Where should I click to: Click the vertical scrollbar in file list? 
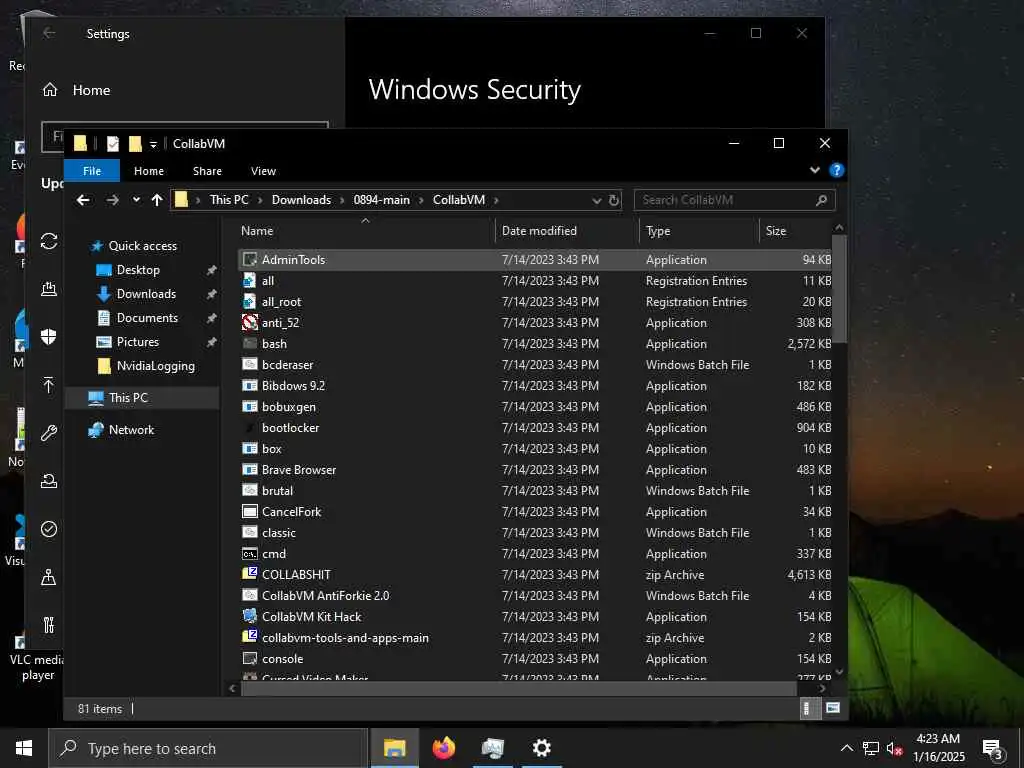click(x=839, y=287)
